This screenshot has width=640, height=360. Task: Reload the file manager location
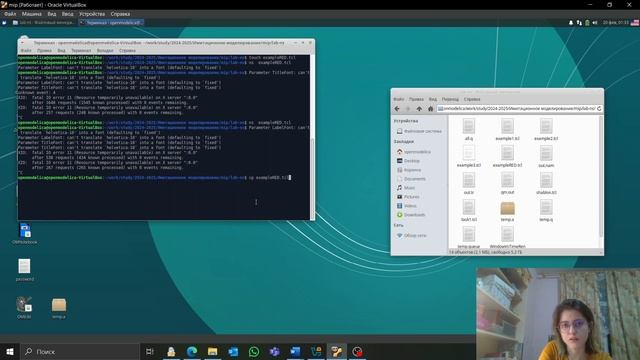tap(599, 109)
